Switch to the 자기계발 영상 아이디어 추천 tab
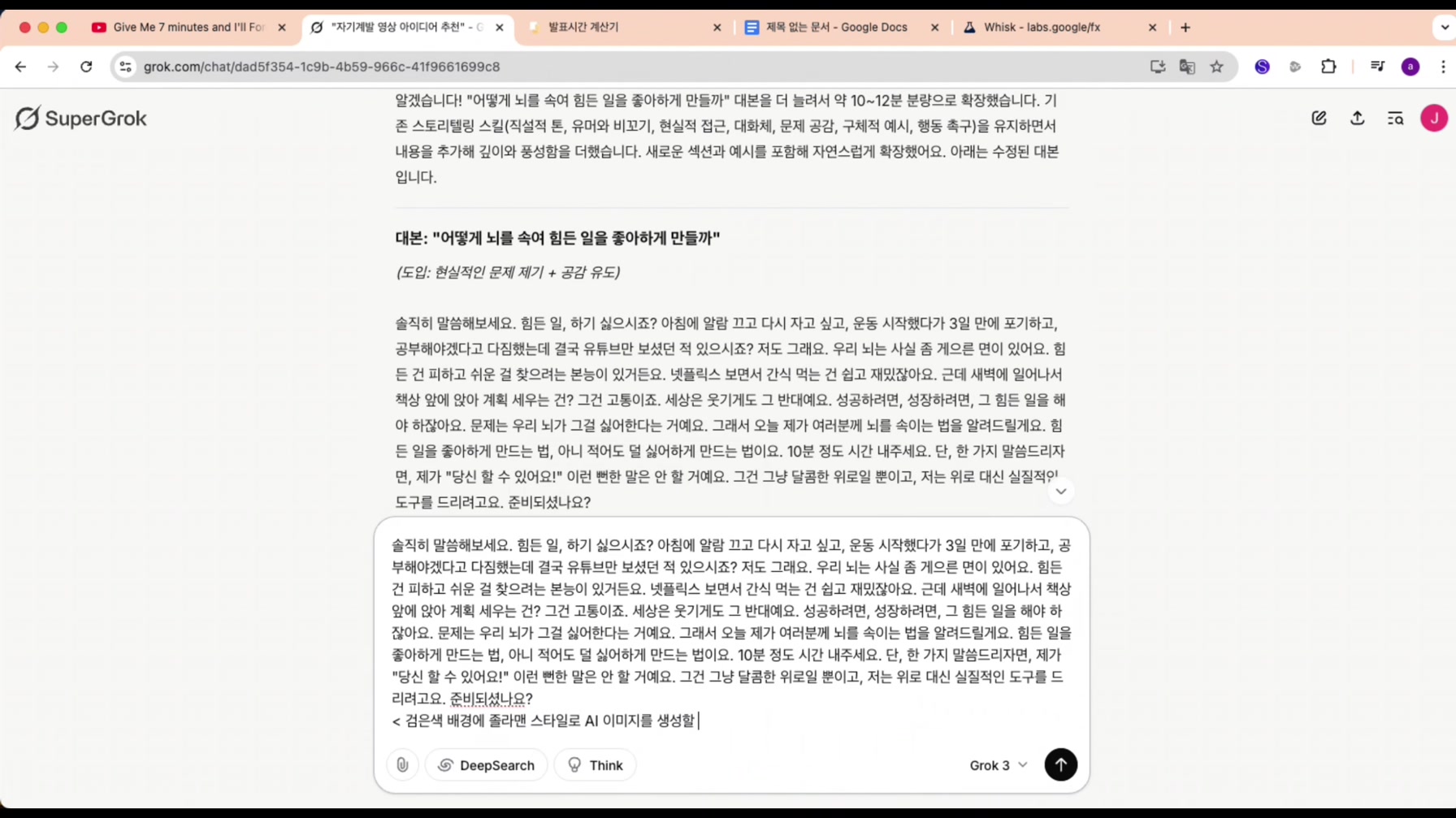The width and height of the screenshot is (1456, 818). [x=406, y=28]
